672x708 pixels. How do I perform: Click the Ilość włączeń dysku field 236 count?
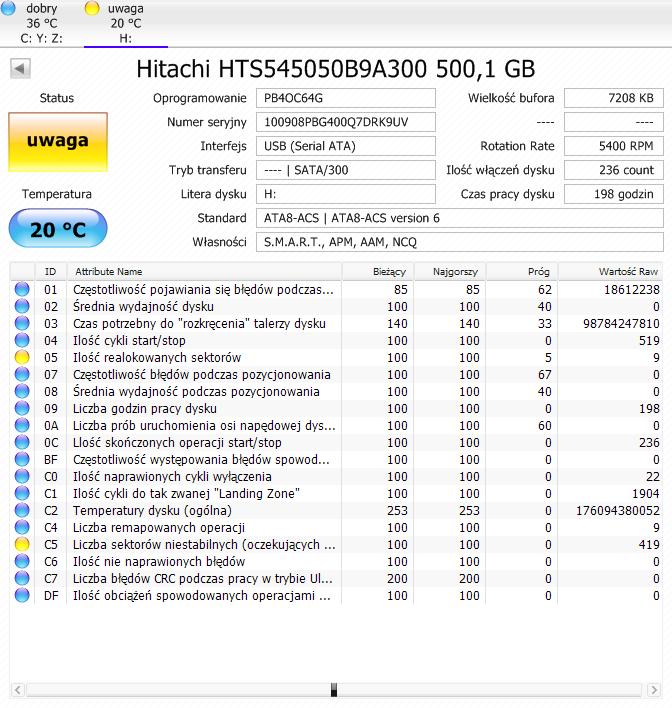click(614, 170)
